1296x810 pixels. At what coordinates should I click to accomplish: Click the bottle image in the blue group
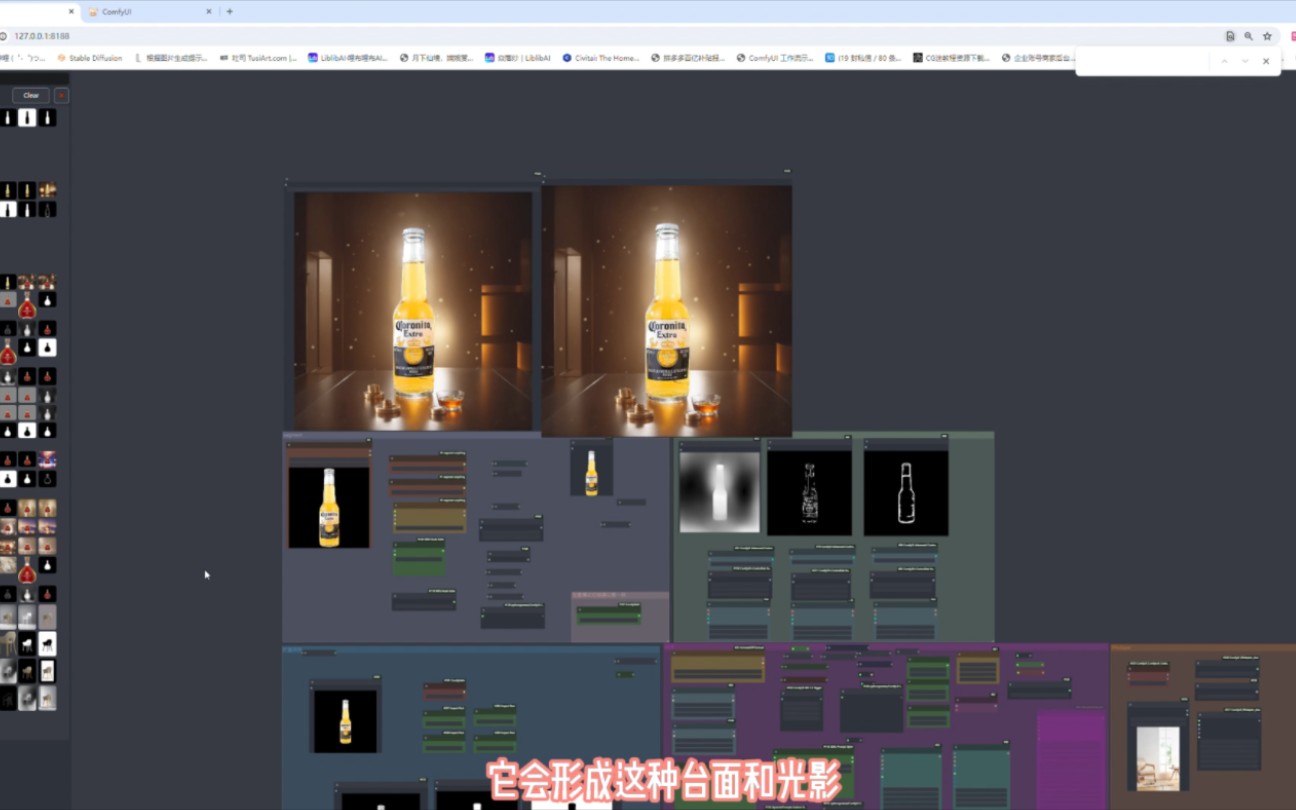(x=345, y=721)
